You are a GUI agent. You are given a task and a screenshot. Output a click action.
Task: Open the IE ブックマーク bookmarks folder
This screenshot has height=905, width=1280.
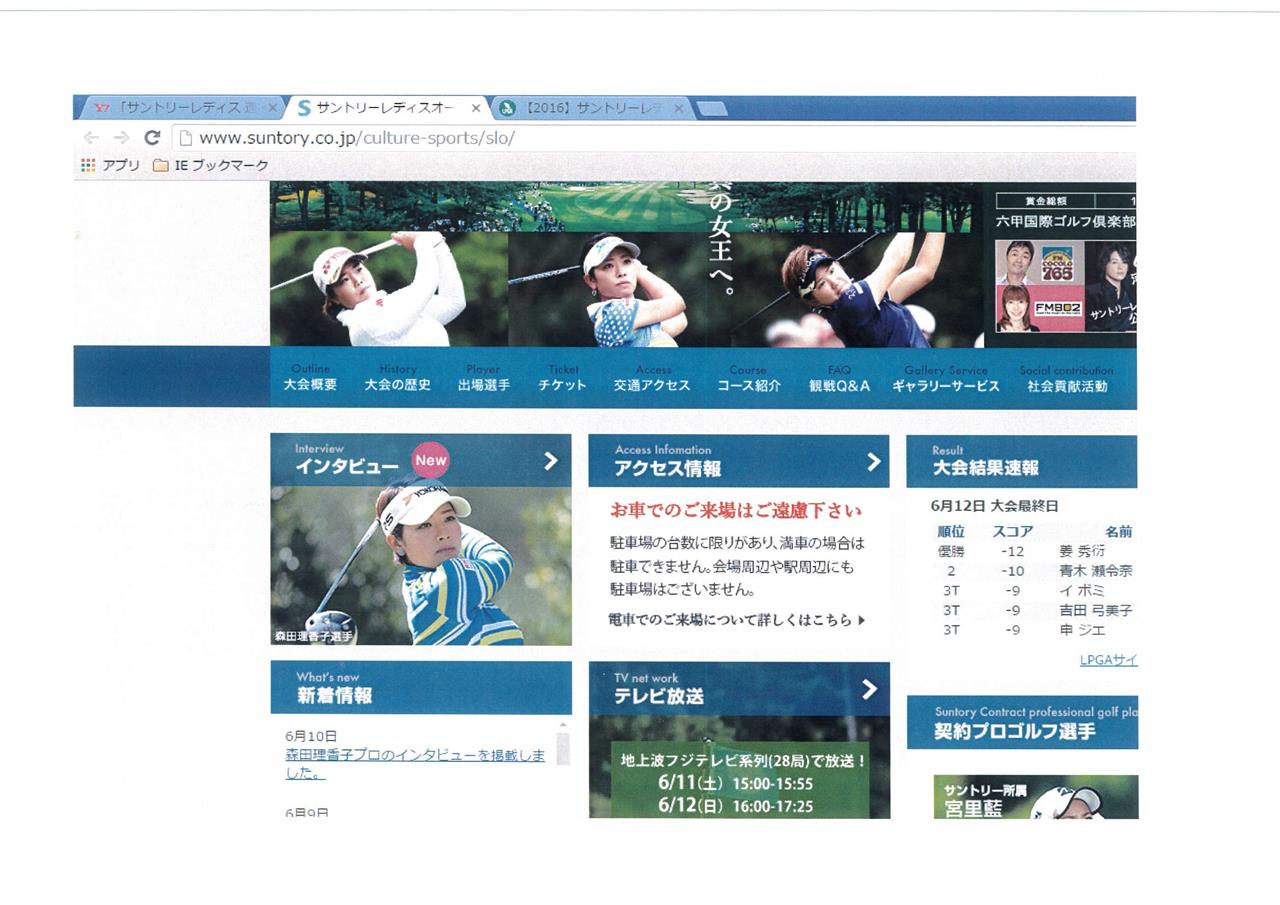210,165
